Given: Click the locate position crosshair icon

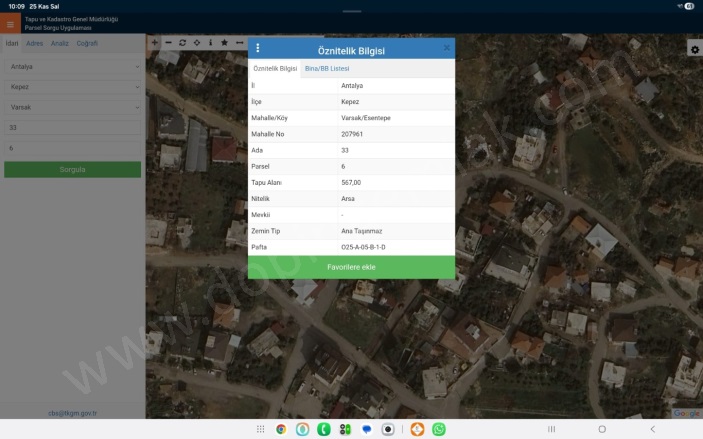Looking at the screenshot, I should click(x=196, y=43).
